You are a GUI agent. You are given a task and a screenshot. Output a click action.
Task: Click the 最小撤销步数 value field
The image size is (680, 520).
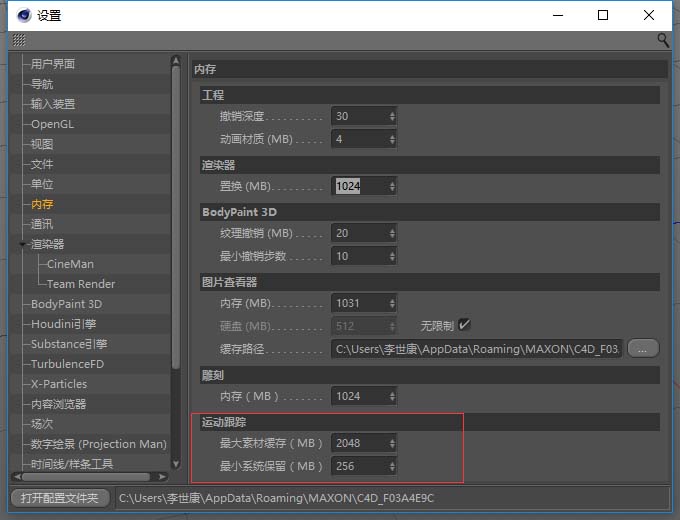[x=359, y=256]
